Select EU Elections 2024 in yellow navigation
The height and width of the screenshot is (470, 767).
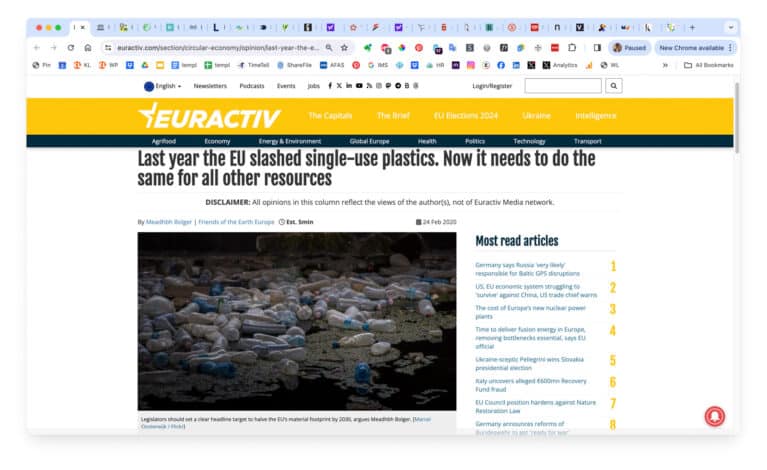pyautogui.click(x=464, y=116)
